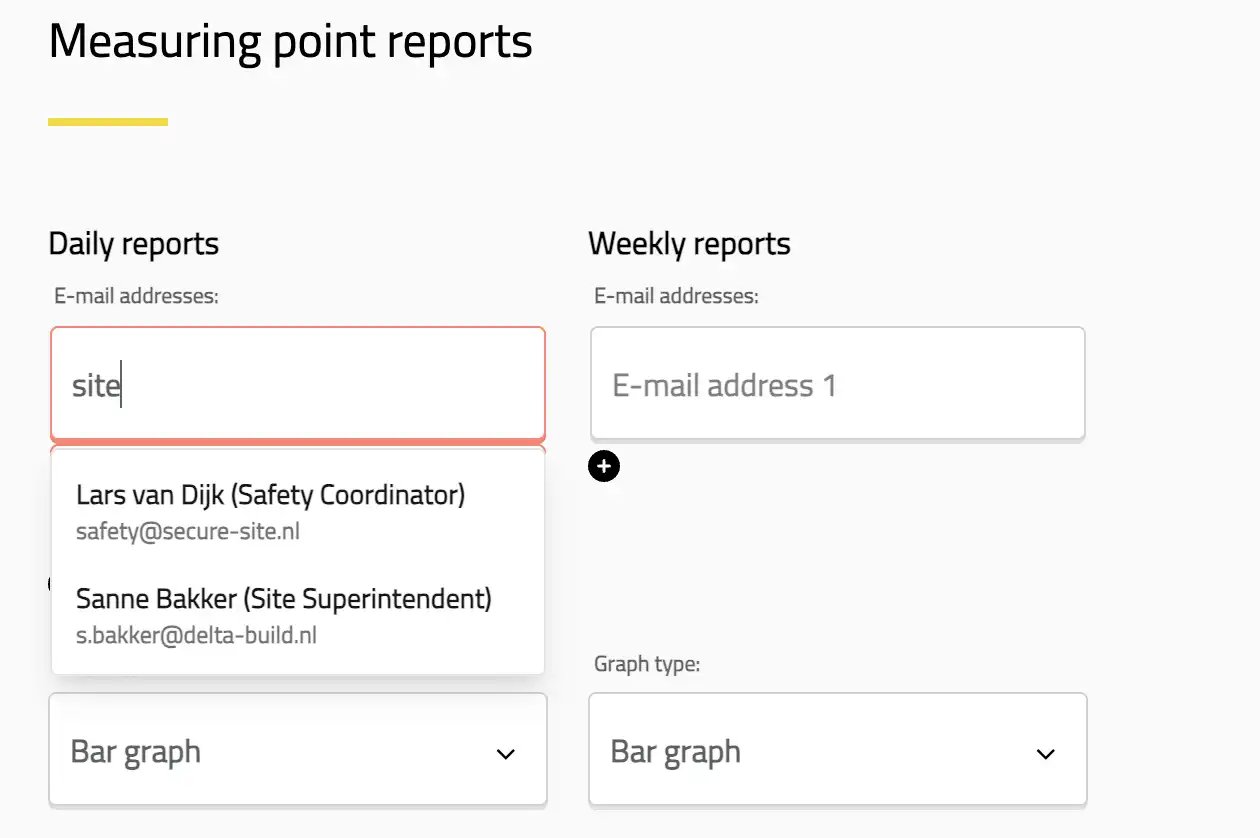Click the safety@secure-site.nl email address

click(187, 531)
